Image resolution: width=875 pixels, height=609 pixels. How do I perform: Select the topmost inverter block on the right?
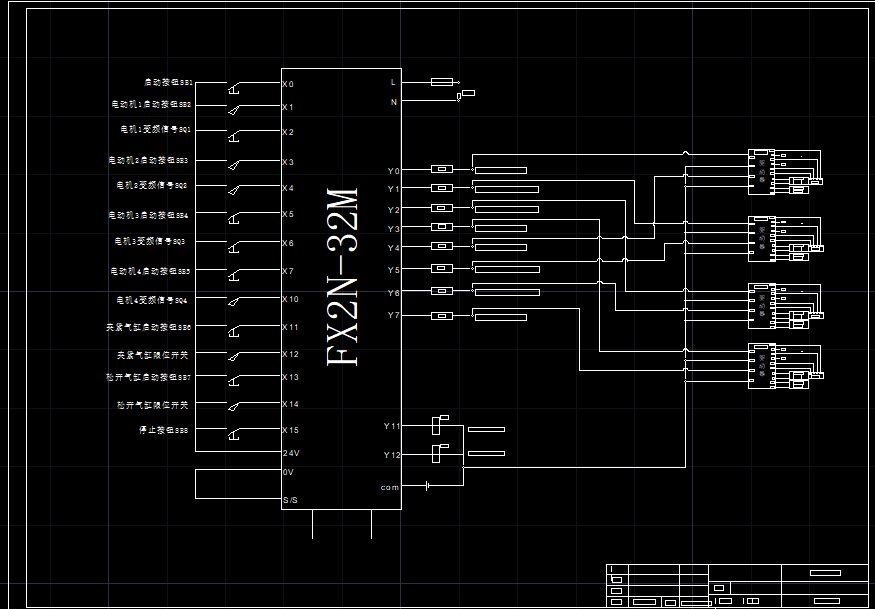point(761,172)
